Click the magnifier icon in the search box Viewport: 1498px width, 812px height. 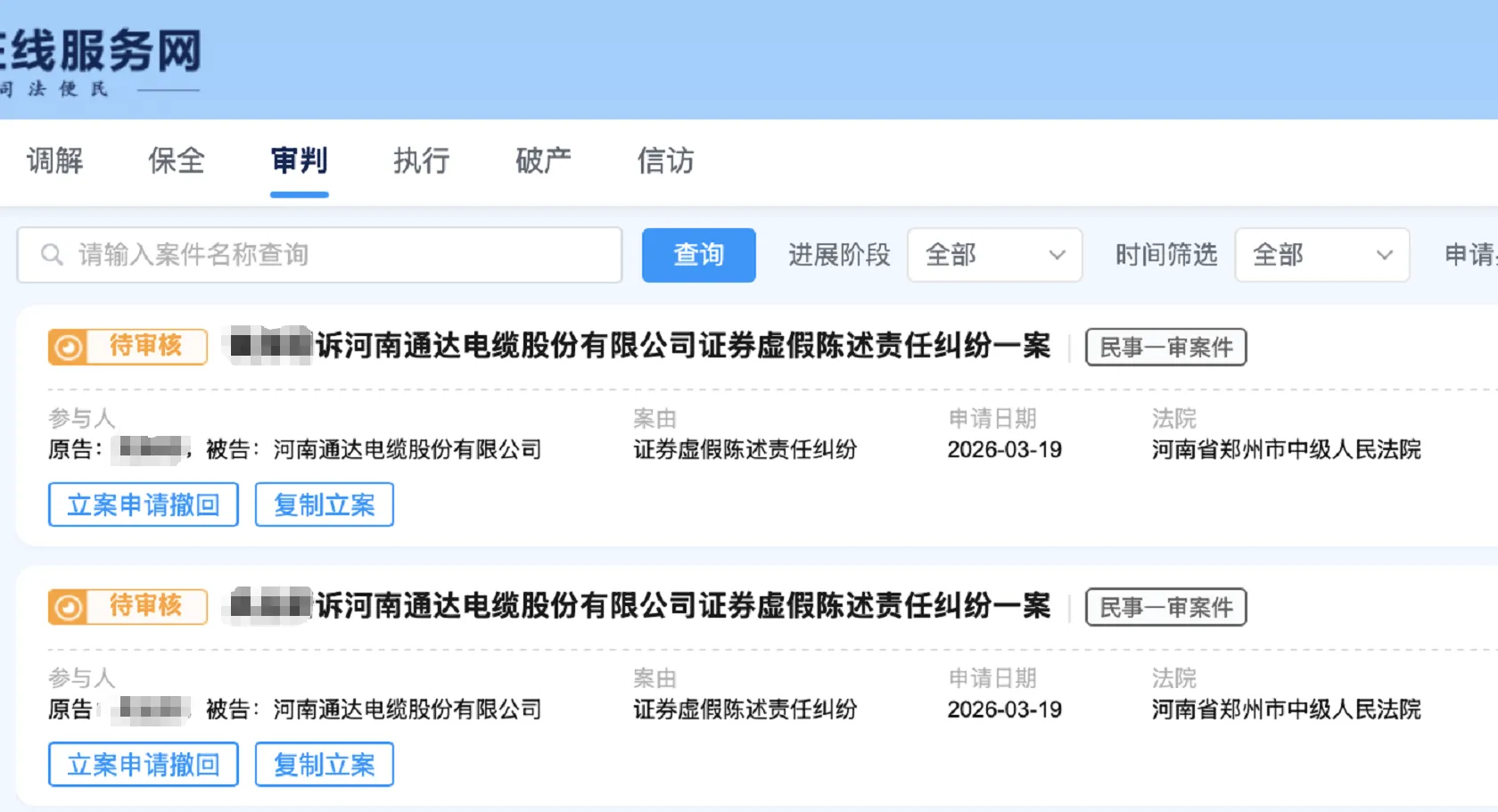pyautogui.click(x=51, y=255)
